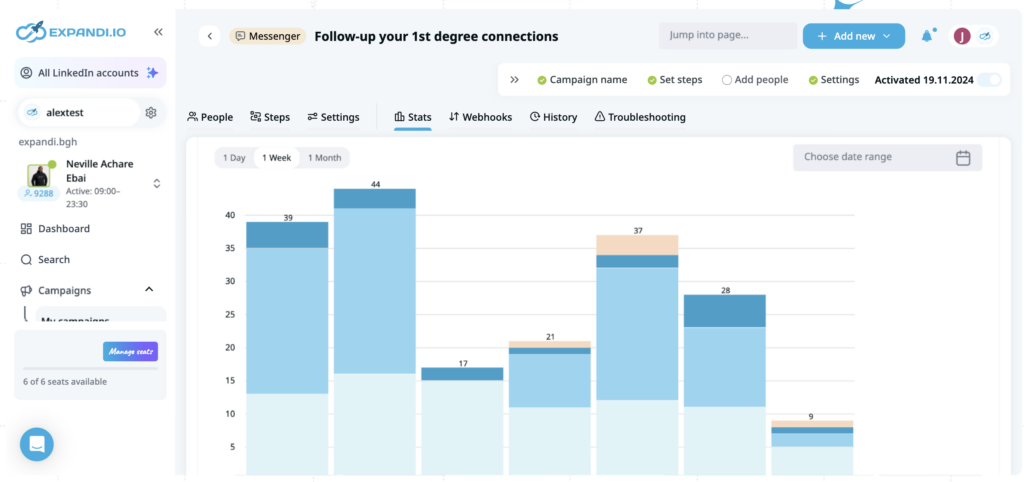Open the calendar icon in date range
The image size is (1024, 482).
(963, 157)
